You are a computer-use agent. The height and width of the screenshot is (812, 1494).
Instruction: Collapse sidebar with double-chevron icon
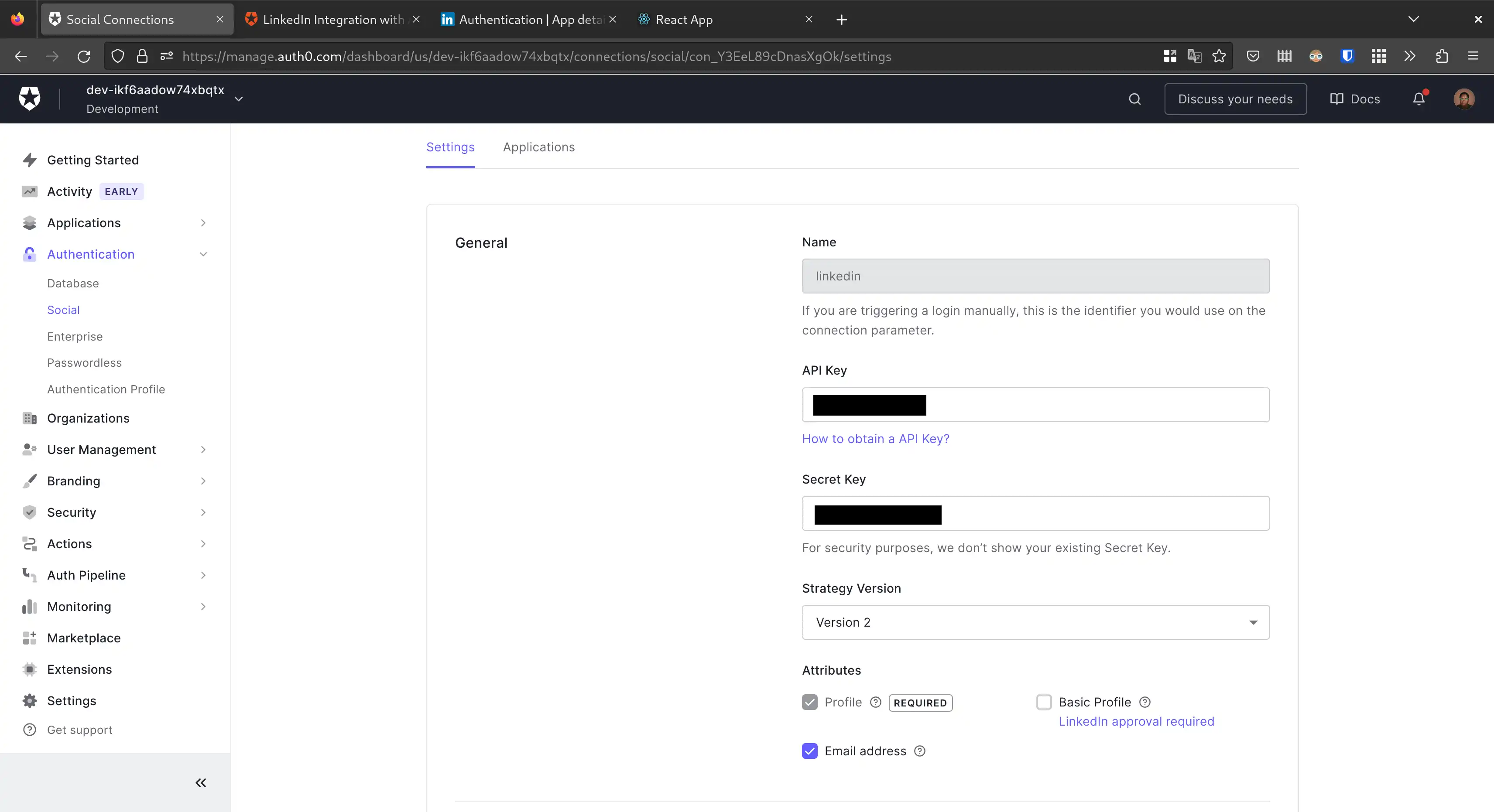point(201,782)
